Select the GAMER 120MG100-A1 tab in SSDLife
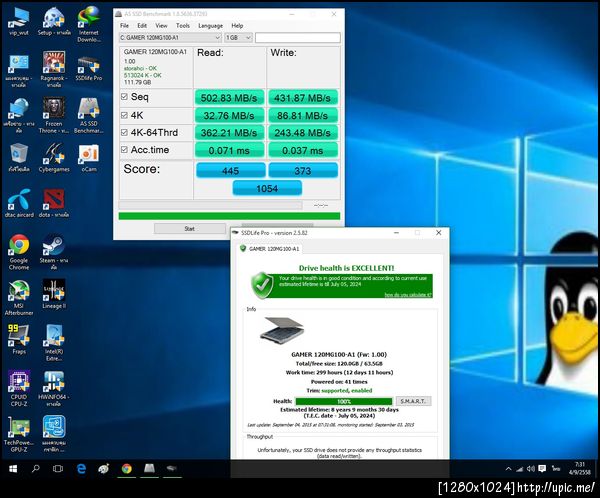The height and width of the screenshot is (498, 600). pos(270,249)
